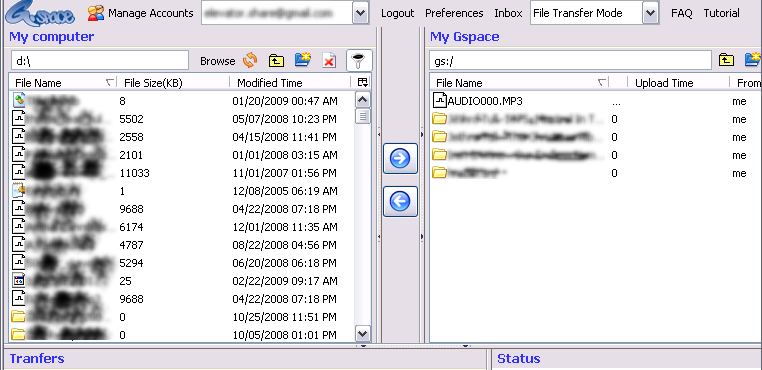Screen dimensions: 762x370
Task: Select the folder modified 10/05/2008 01:01 PM
Action: tap(182, 335)
